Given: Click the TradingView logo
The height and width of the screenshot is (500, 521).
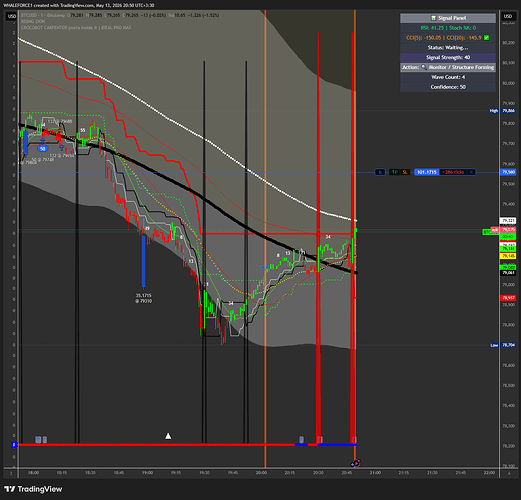Looking at the screenshot, I should [x=33, y=489].
